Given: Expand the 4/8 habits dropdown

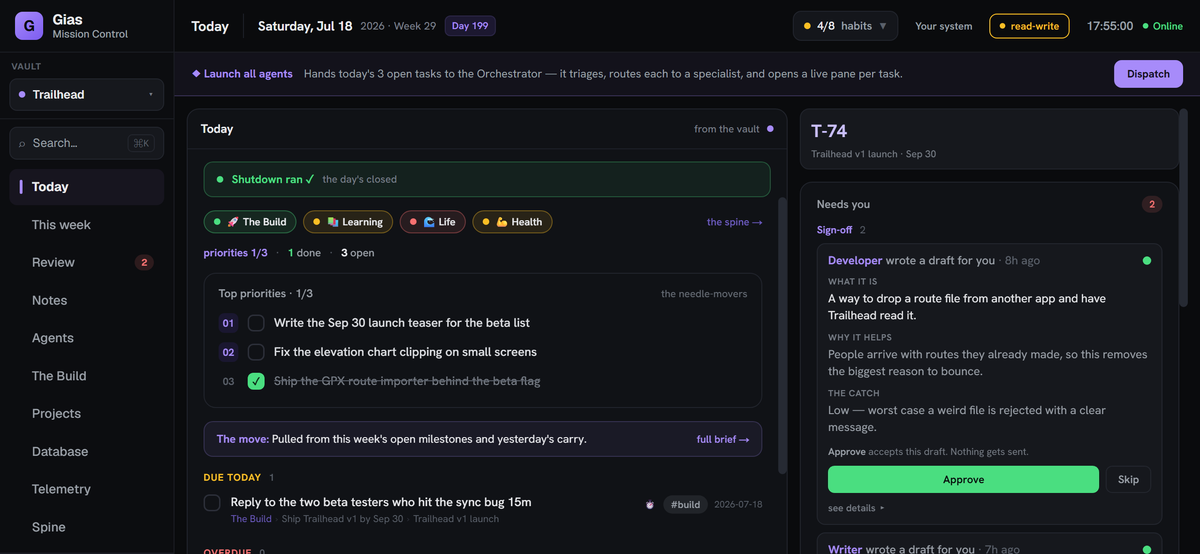Looking at the screenshot, I should pyautogui.click(x=845, y=26).
